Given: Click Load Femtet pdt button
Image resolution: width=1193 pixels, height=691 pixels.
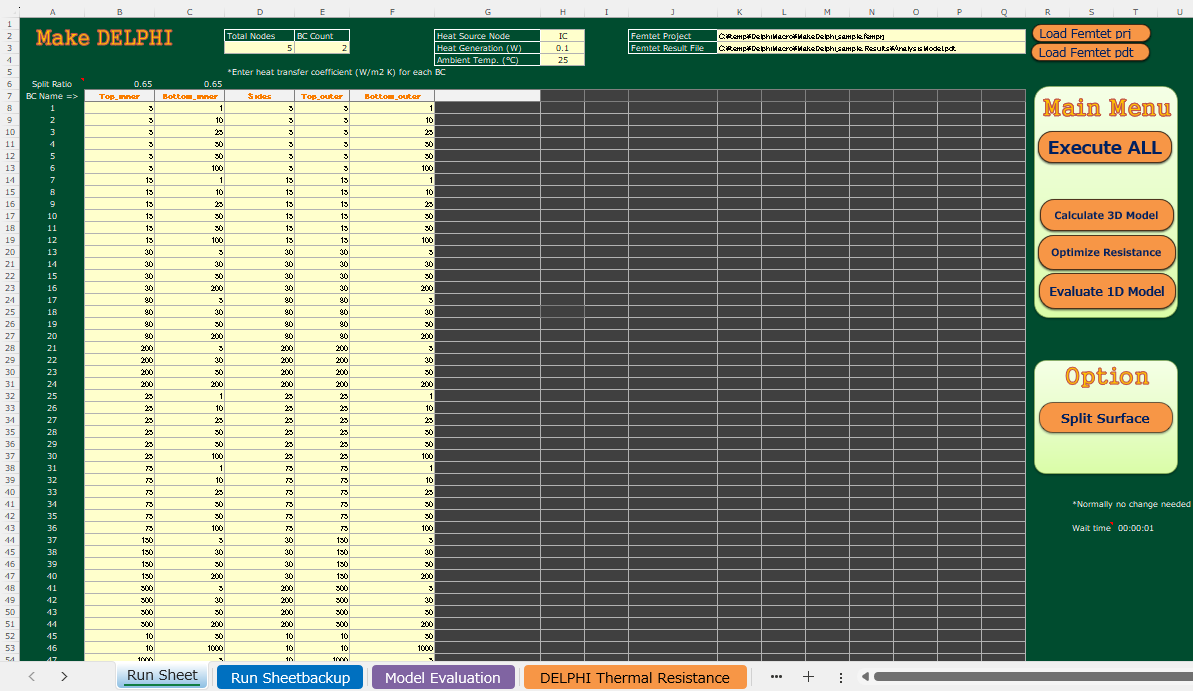Looking at the screenshot, I should [1091, 52].
